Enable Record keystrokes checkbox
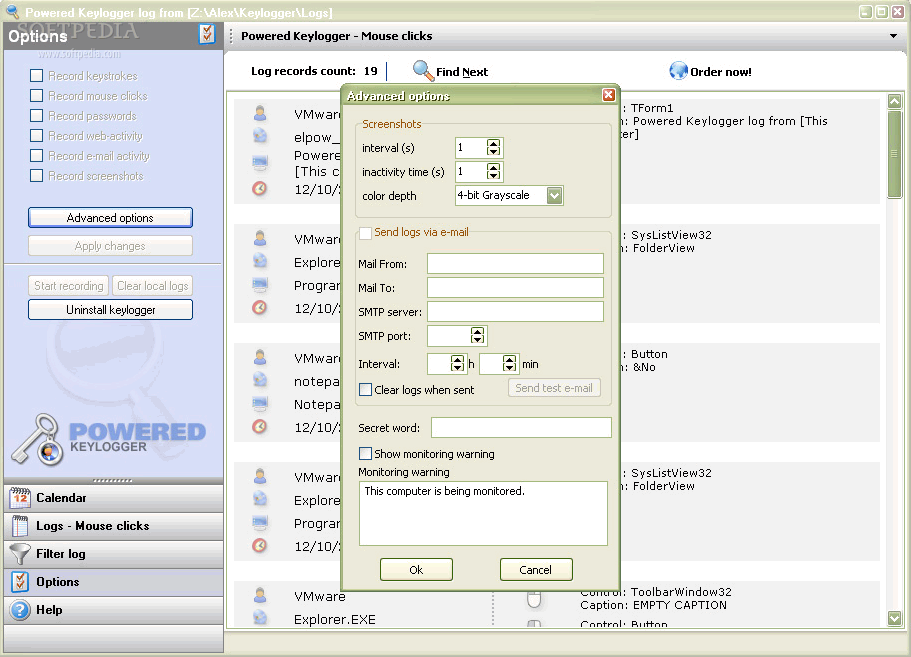This screenshot has width=911, height=657. point(37,76)
